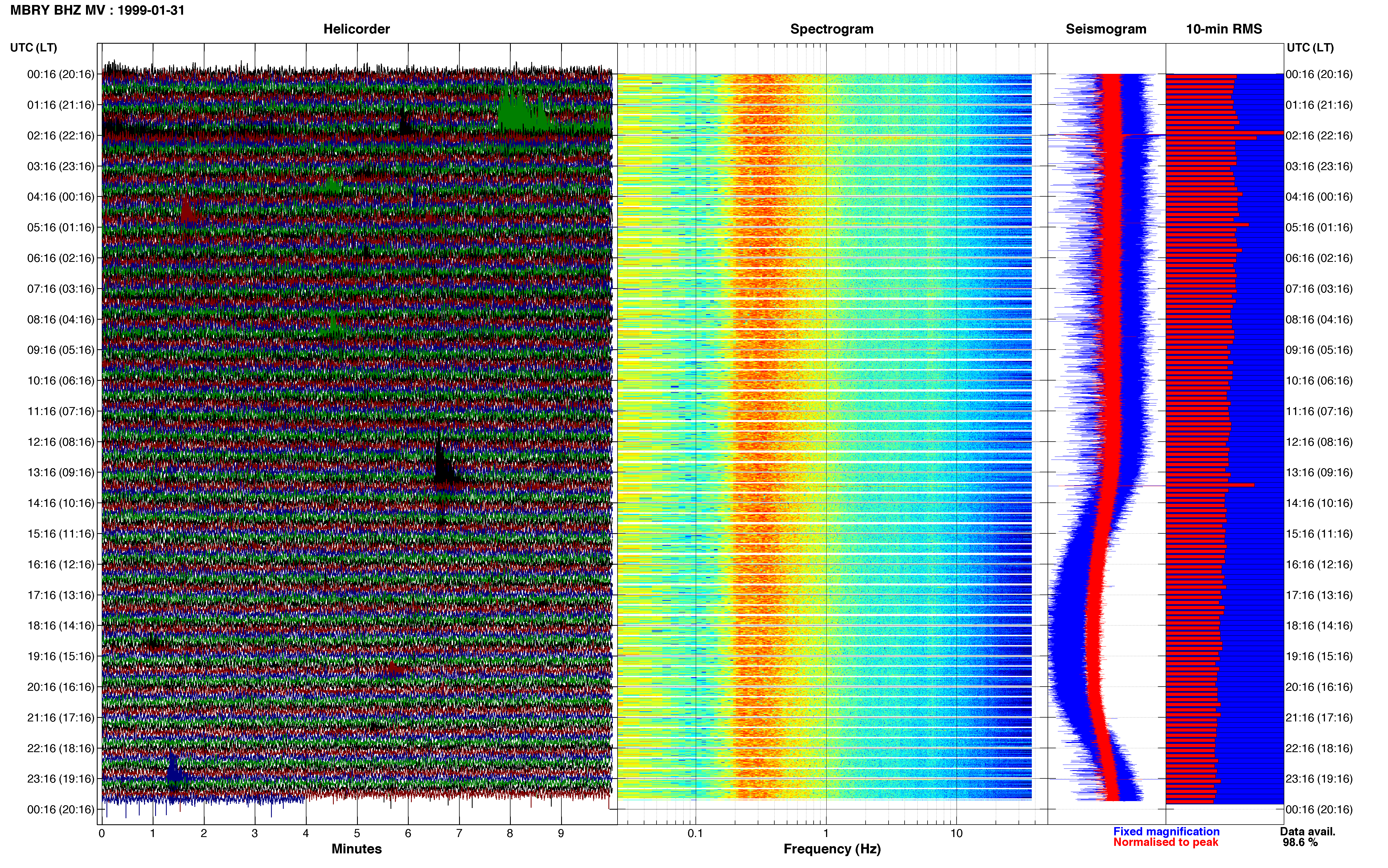The height and width of the screenshot is (868, 1388).
Task: Select the '10-min RMS' panel heading
Action: 1224,29
